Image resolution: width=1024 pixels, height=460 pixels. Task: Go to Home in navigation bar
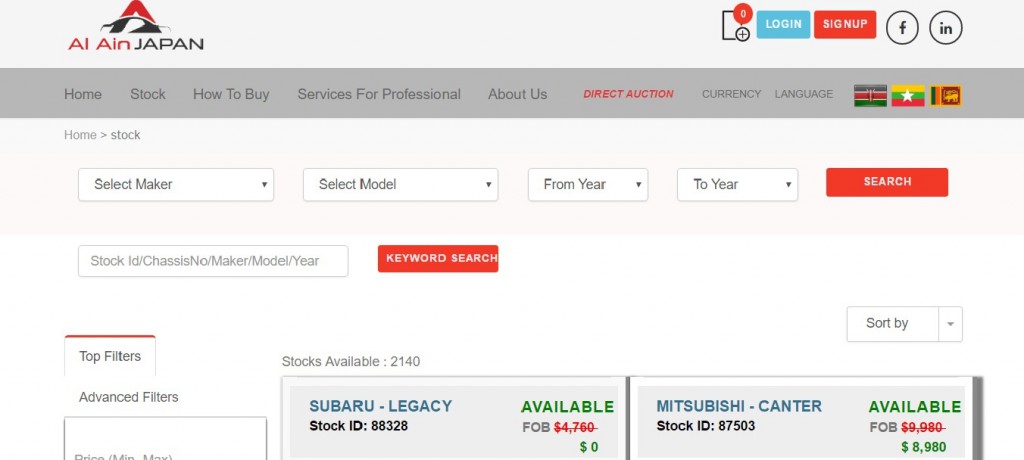[83, 94]
